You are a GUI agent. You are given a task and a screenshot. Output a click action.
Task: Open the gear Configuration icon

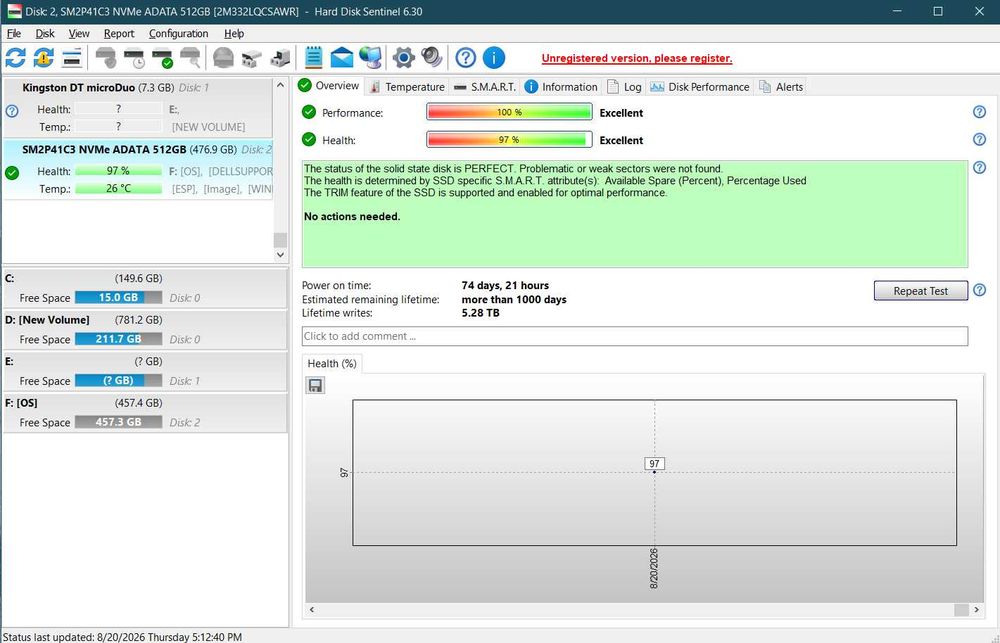point(404,58)
